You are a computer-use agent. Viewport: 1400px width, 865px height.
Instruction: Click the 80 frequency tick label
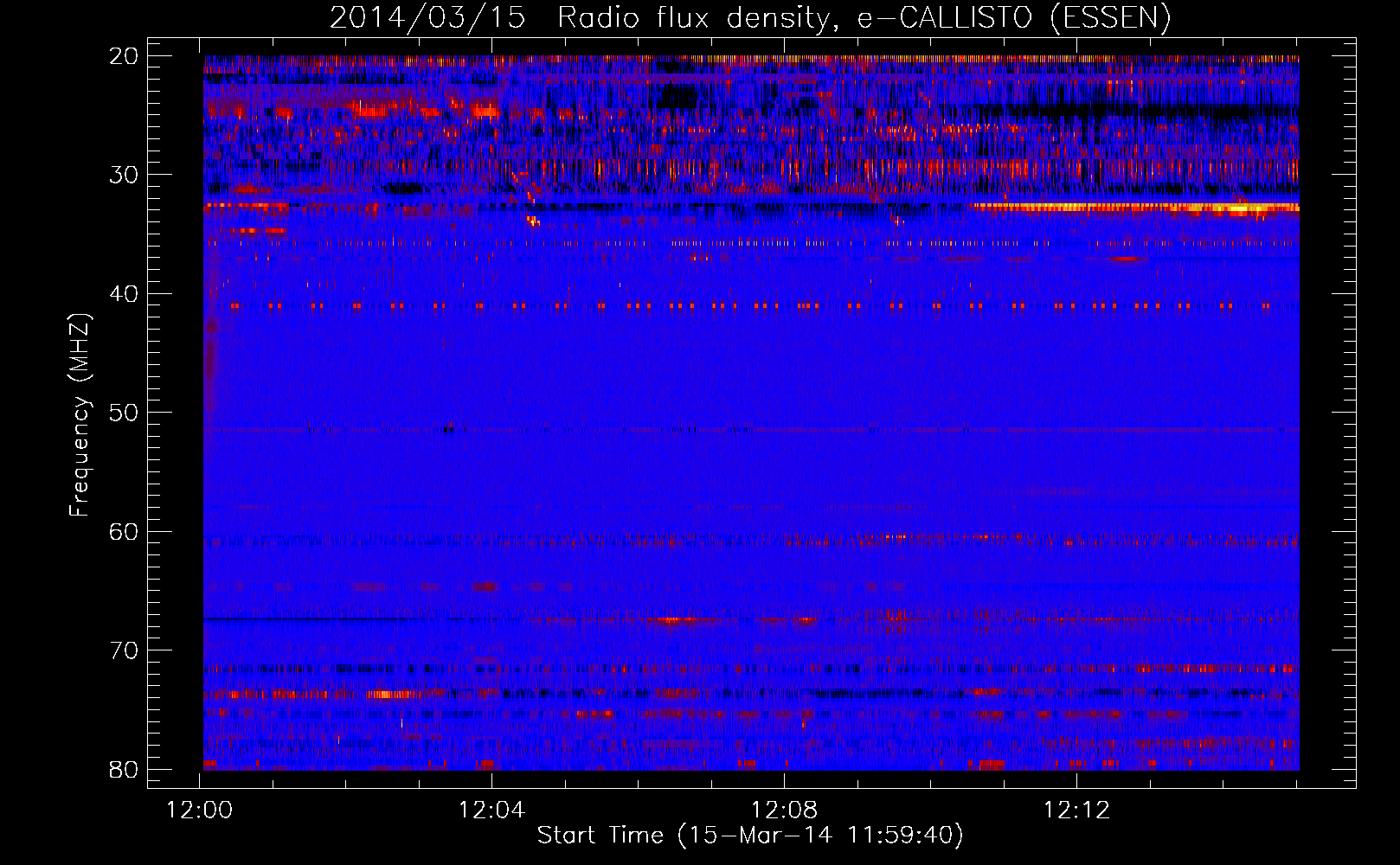click(x=124, y=770)
